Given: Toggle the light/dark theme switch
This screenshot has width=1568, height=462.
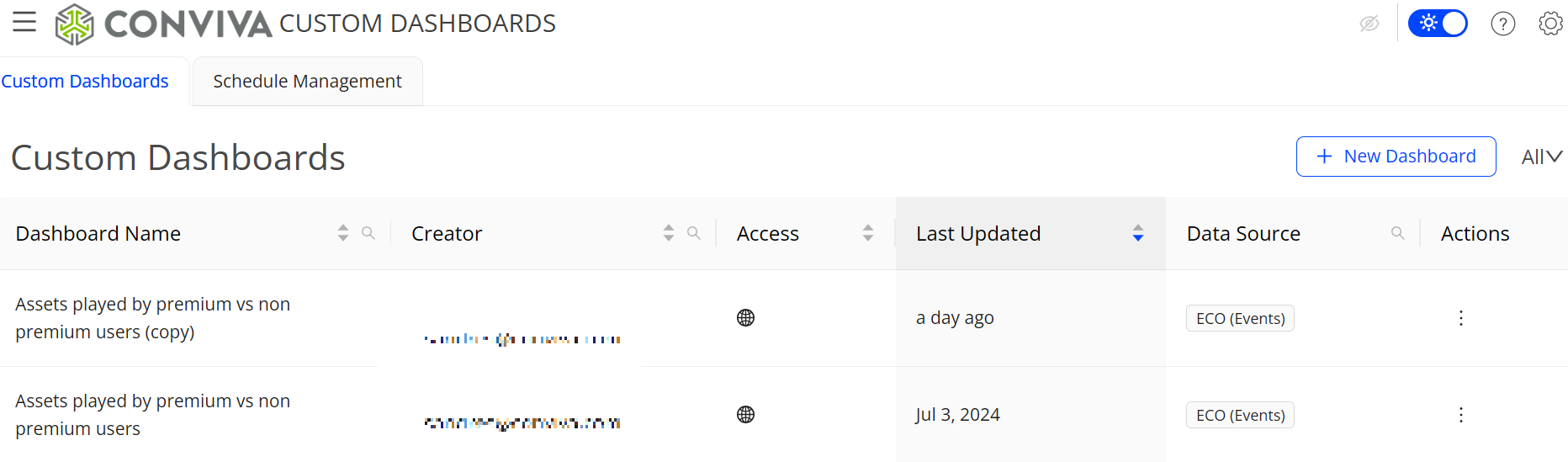Looking at the screenshot, I should pyautogui.click(x=1438, y=24).
